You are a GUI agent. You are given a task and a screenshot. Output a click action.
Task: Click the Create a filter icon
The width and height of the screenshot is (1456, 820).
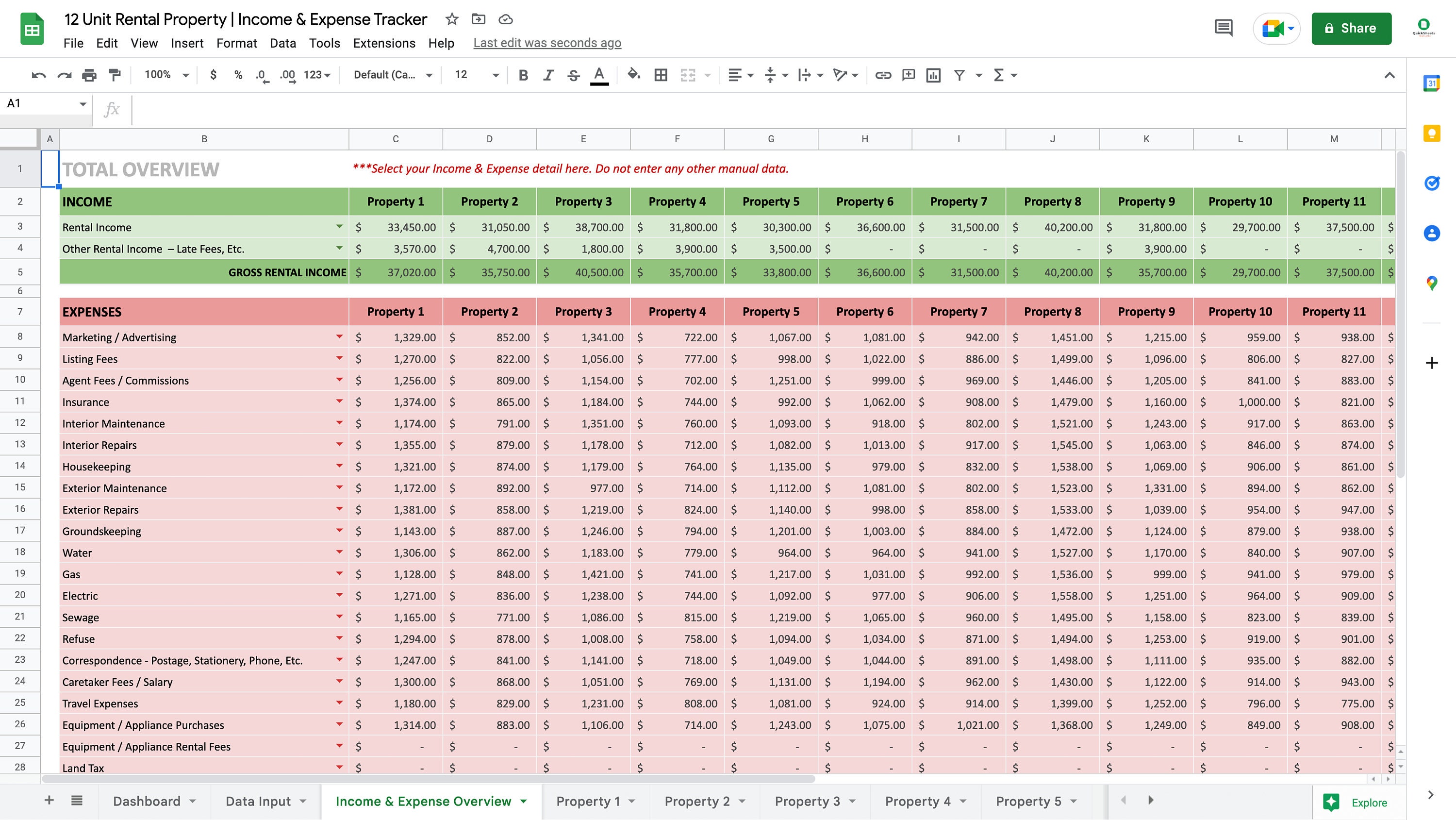tap(959, 74)
